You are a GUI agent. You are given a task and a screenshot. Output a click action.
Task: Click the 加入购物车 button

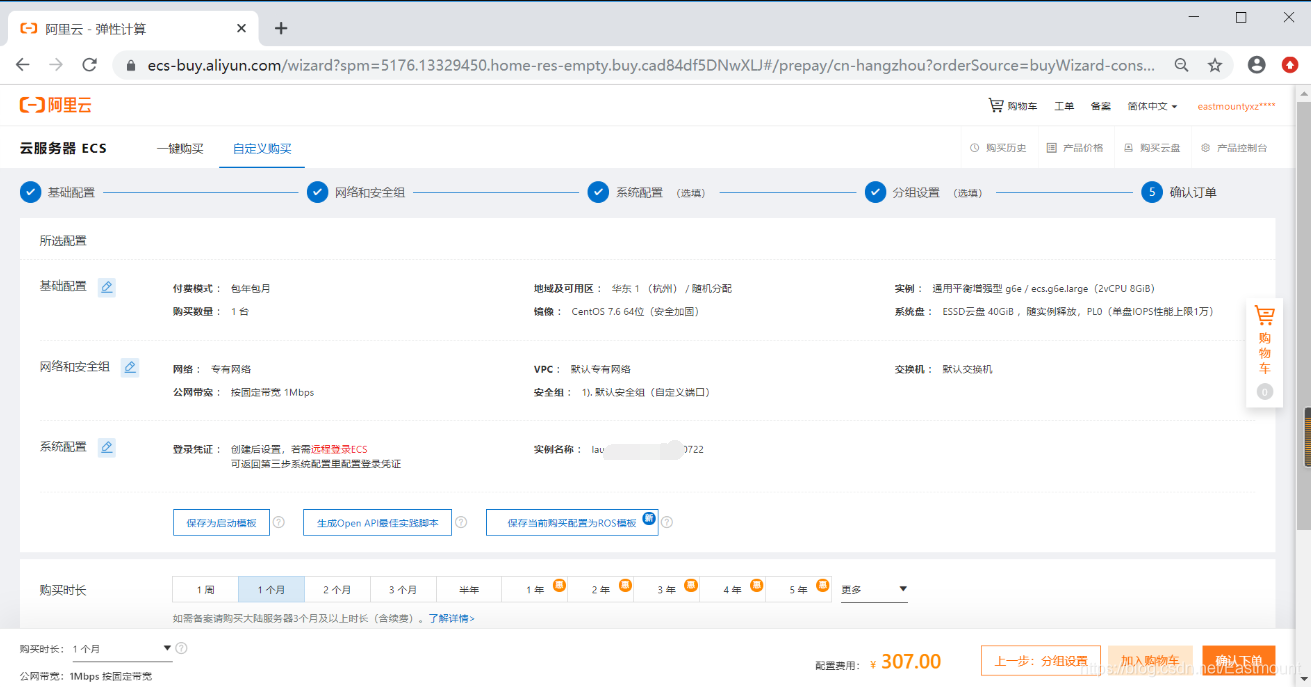click(x=1150, y=660)
